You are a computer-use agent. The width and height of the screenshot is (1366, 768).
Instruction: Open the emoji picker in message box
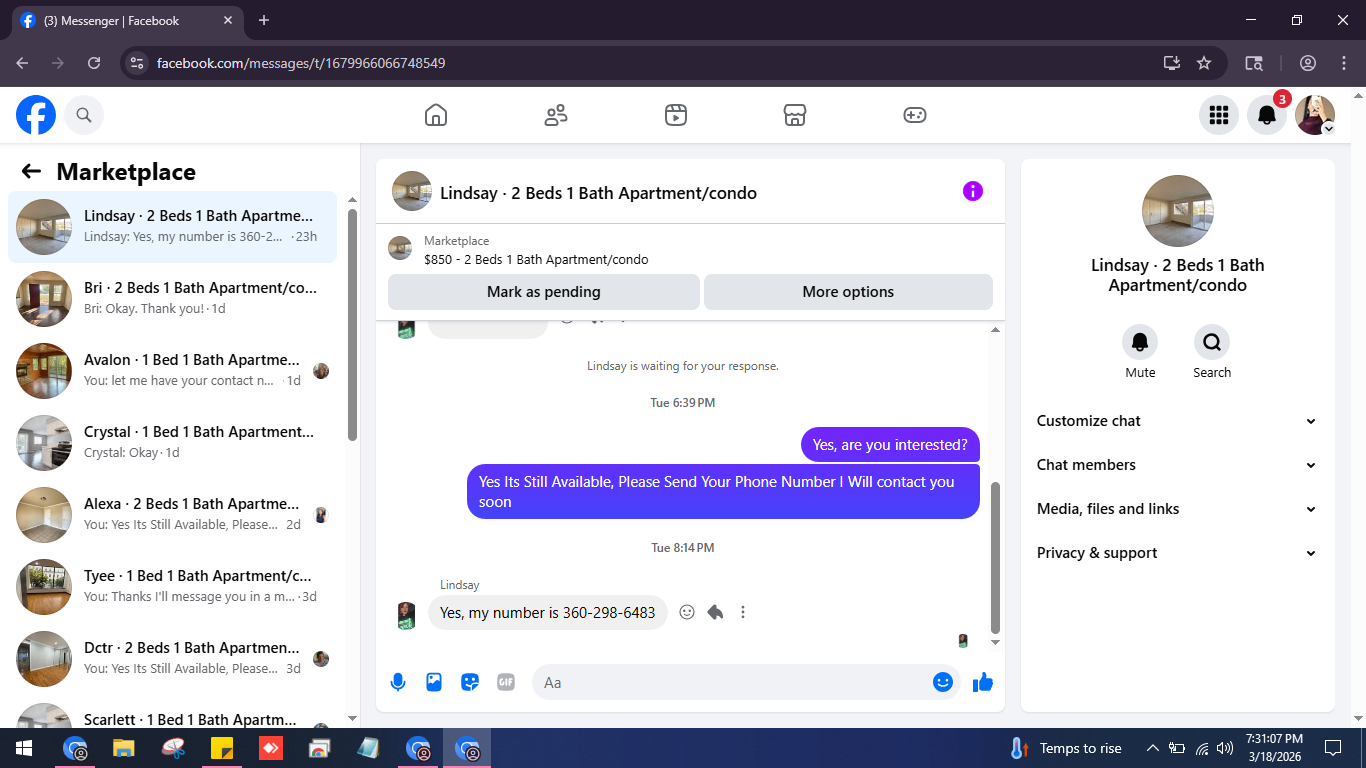point(942,682)
